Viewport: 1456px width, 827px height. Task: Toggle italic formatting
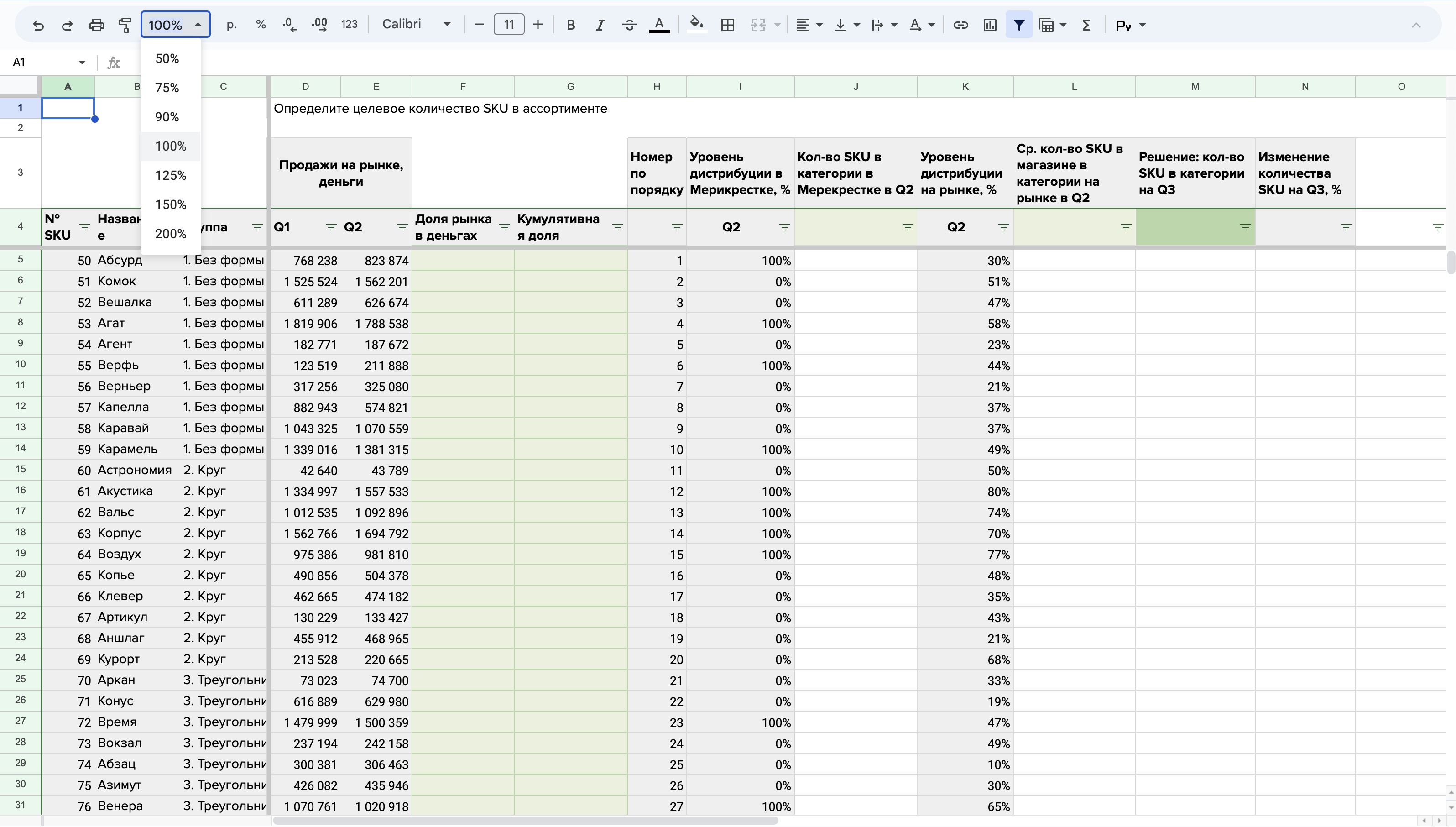[x=600, y=25]
